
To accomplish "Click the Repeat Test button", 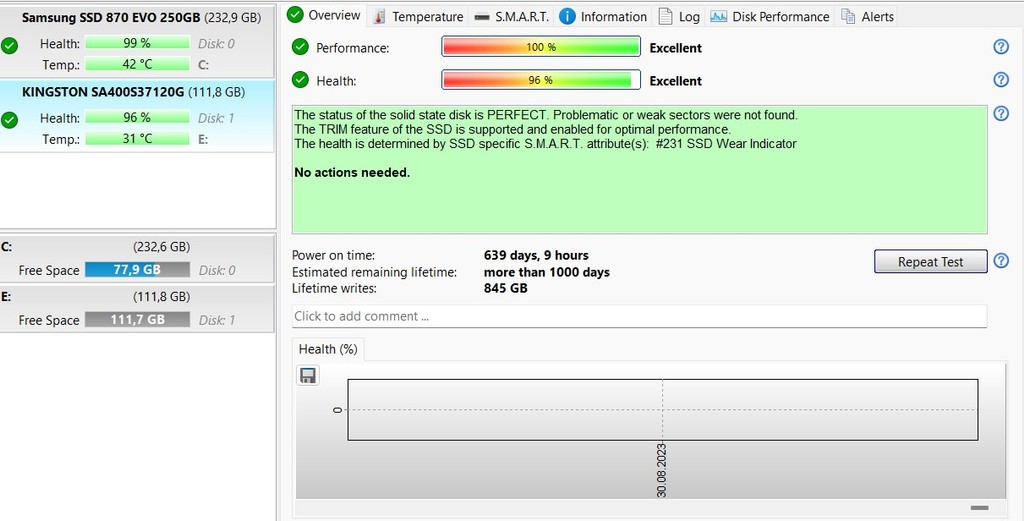I will click(x=930, y=262).
